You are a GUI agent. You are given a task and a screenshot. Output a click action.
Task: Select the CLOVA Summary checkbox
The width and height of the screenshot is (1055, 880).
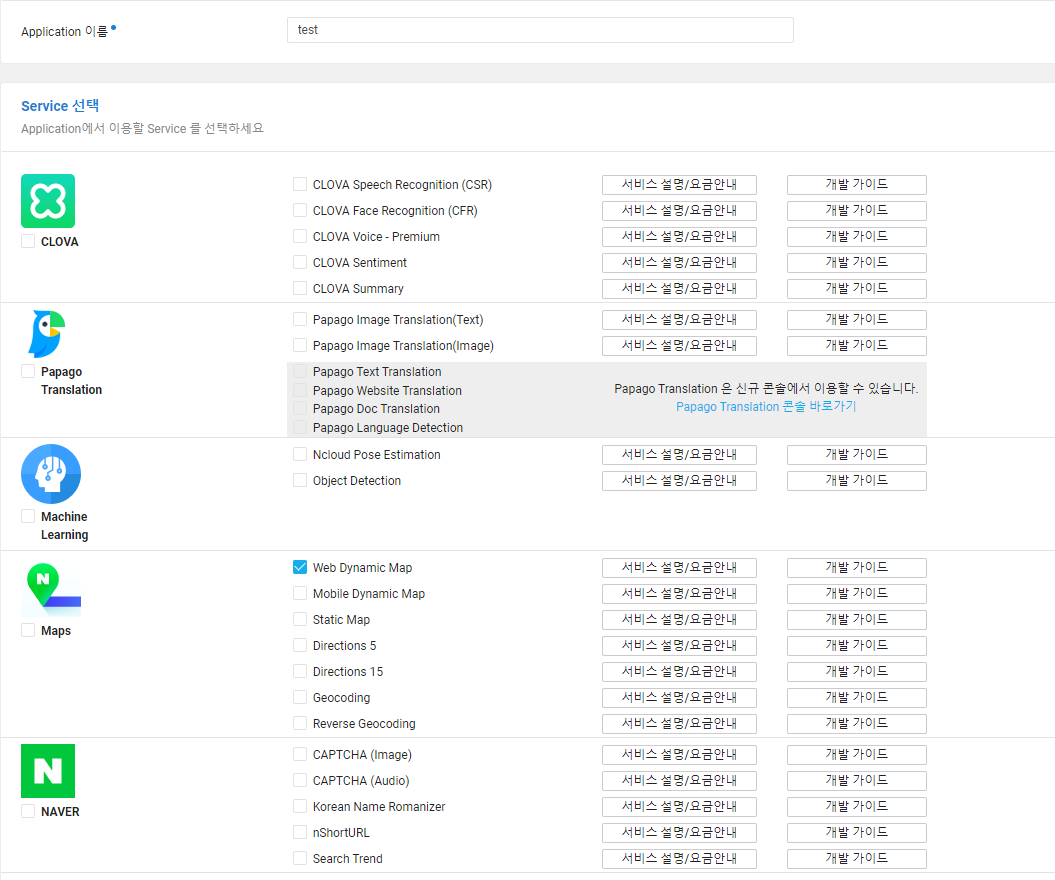click(300, 288)
